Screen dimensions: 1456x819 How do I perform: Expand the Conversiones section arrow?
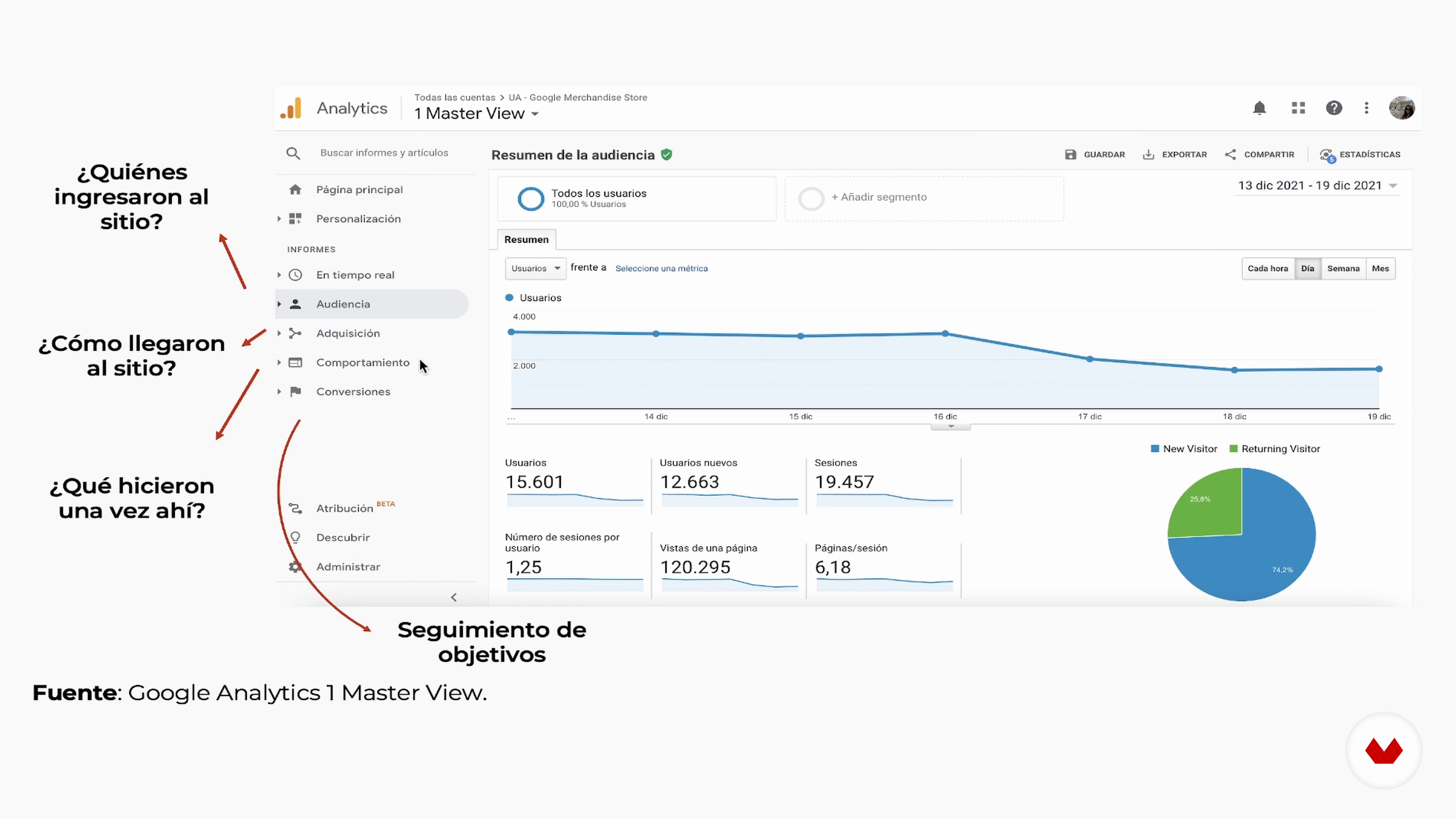coord(279,392)
